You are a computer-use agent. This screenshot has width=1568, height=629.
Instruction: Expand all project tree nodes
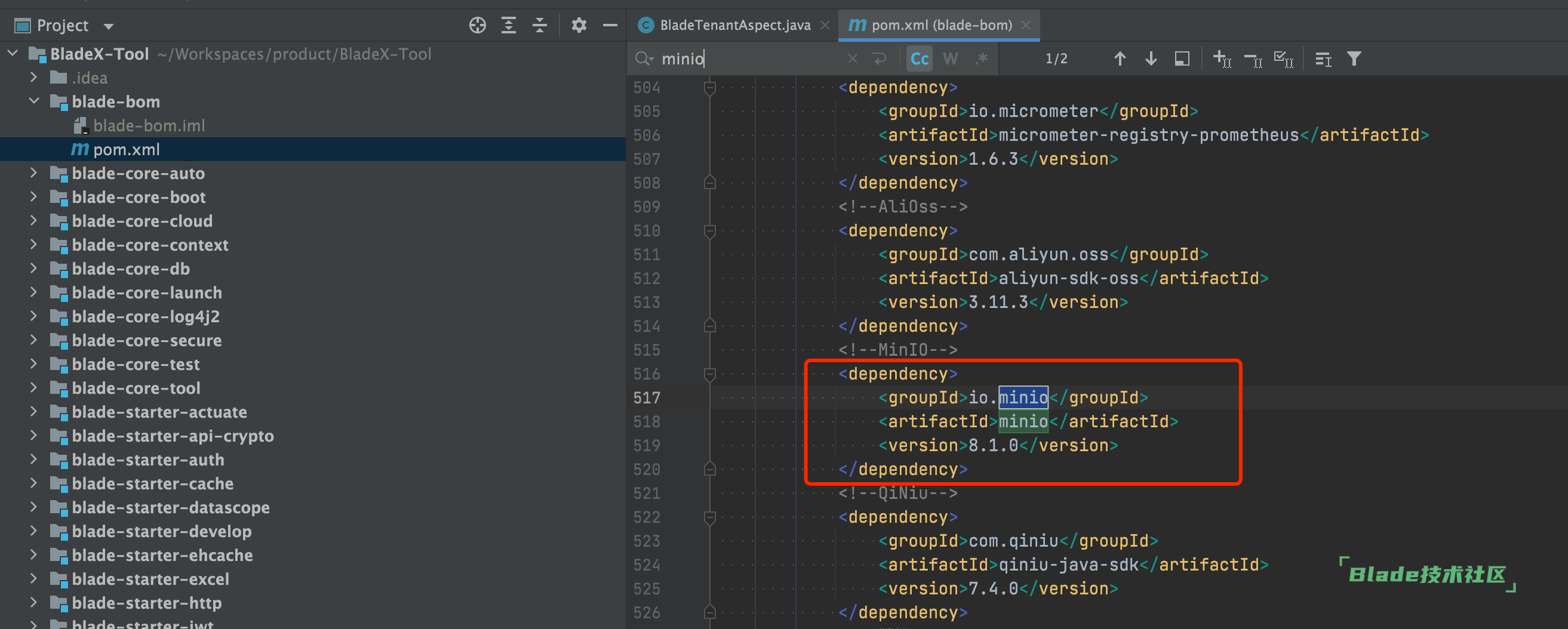[508, 25]
